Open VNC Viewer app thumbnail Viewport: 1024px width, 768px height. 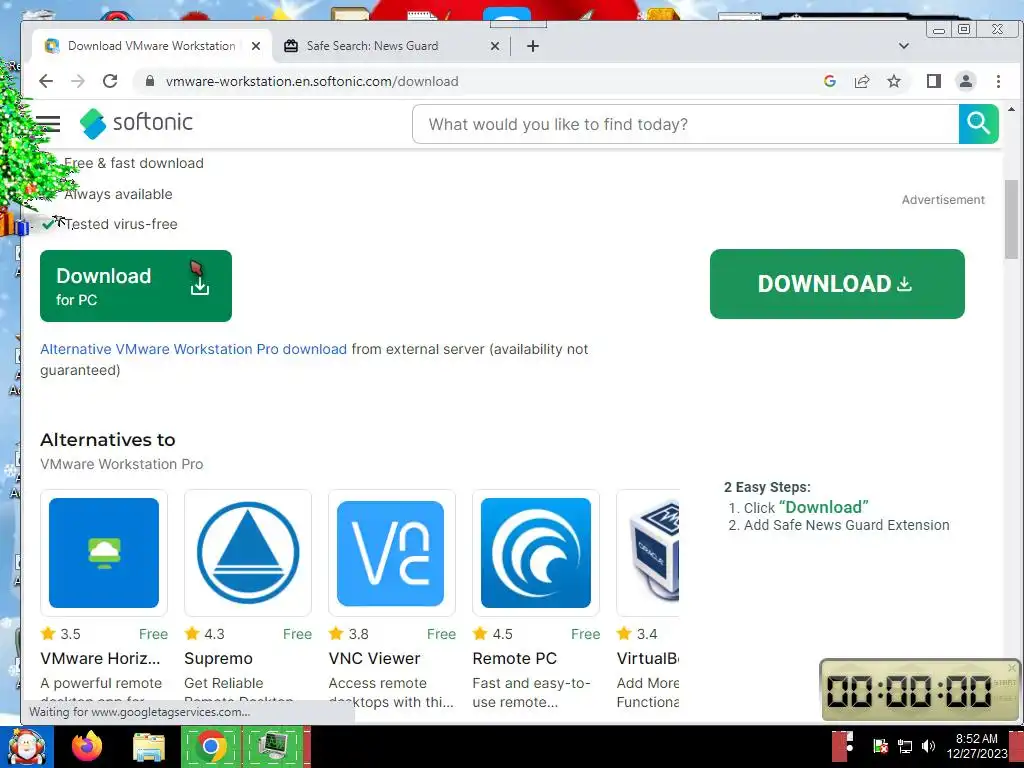point(392,553)
